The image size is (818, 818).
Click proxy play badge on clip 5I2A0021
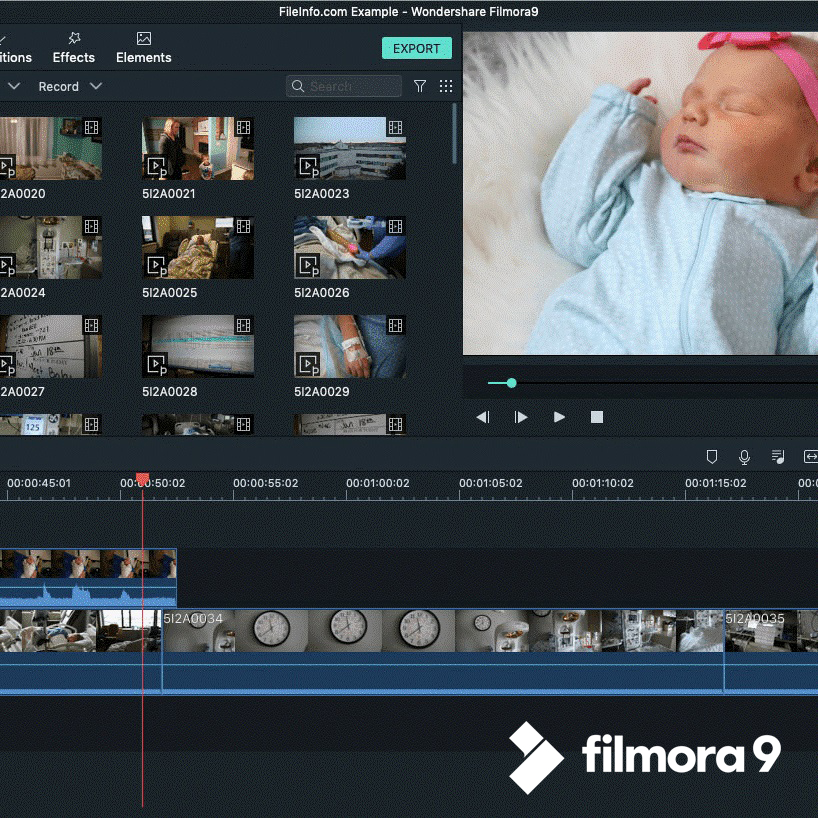pyautogui.click(x=157, y=167)
